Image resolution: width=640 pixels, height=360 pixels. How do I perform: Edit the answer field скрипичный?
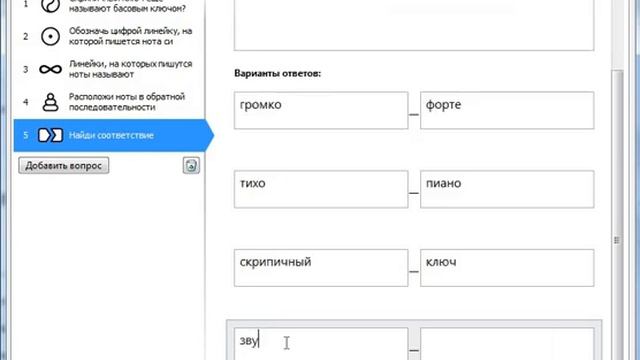coord(321,268)
